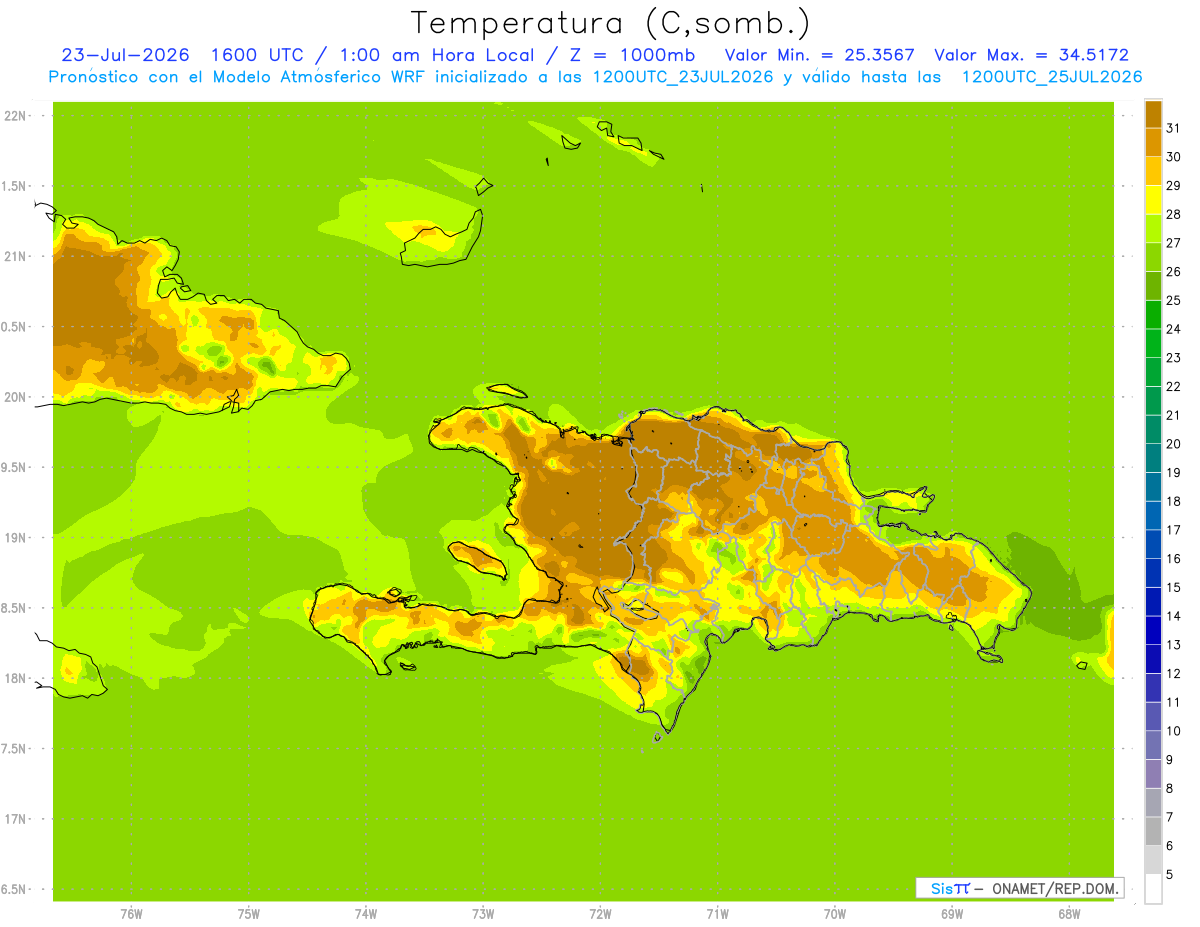
Task: Click the '71W' longitude axis label
Action: tap(717, 914)
